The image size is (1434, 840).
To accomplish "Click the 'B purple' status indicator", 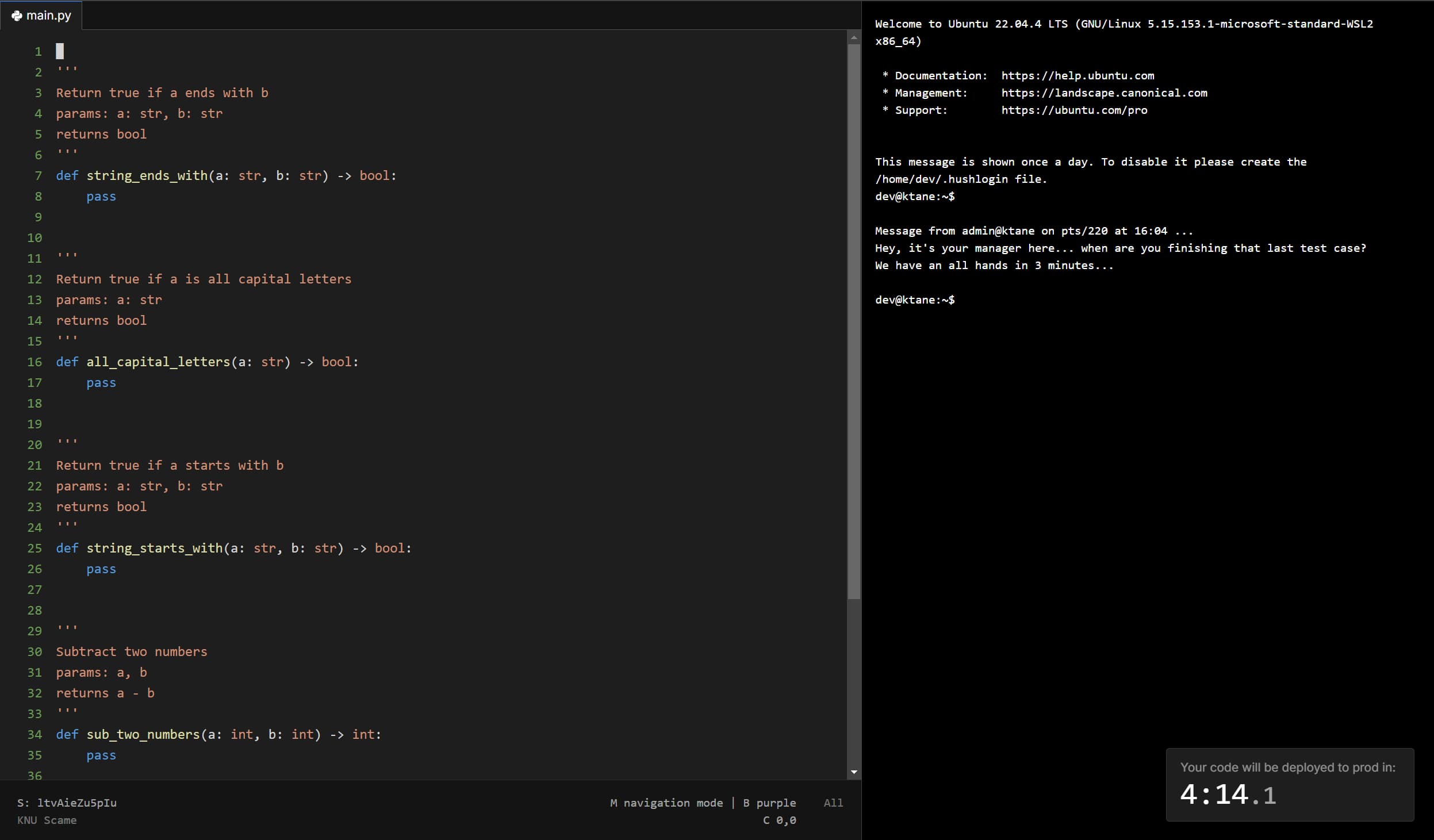I will pyautogui.click(x=769, y=803).
